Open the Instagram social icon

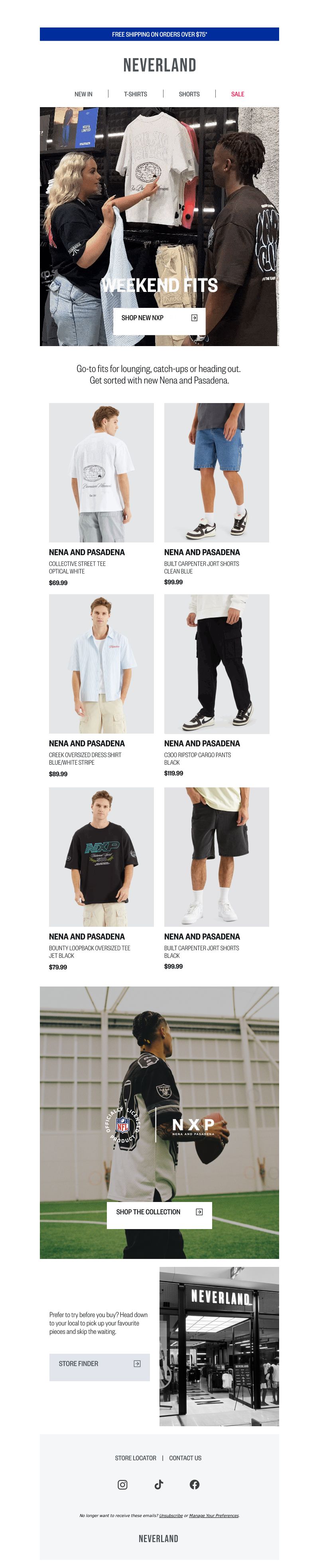click(x=122, y=1484)
